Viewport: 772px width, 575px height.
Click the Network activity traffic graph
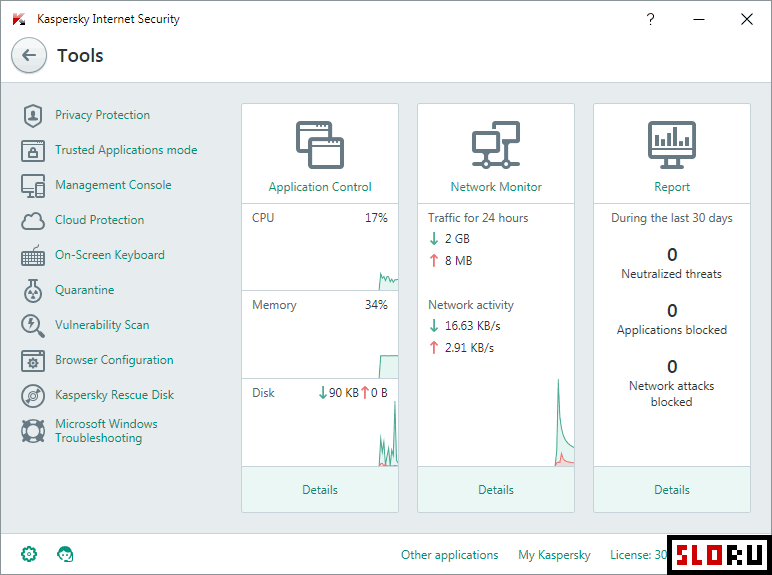pyautogui.click(x=564, y=422)
